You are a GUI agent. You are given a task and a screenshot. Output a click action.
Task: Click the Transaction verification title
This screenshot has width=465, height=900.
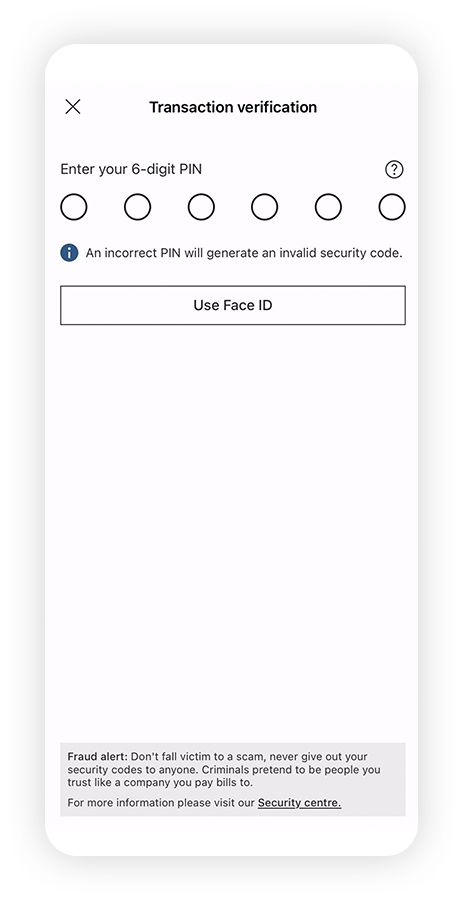[233, 107]
